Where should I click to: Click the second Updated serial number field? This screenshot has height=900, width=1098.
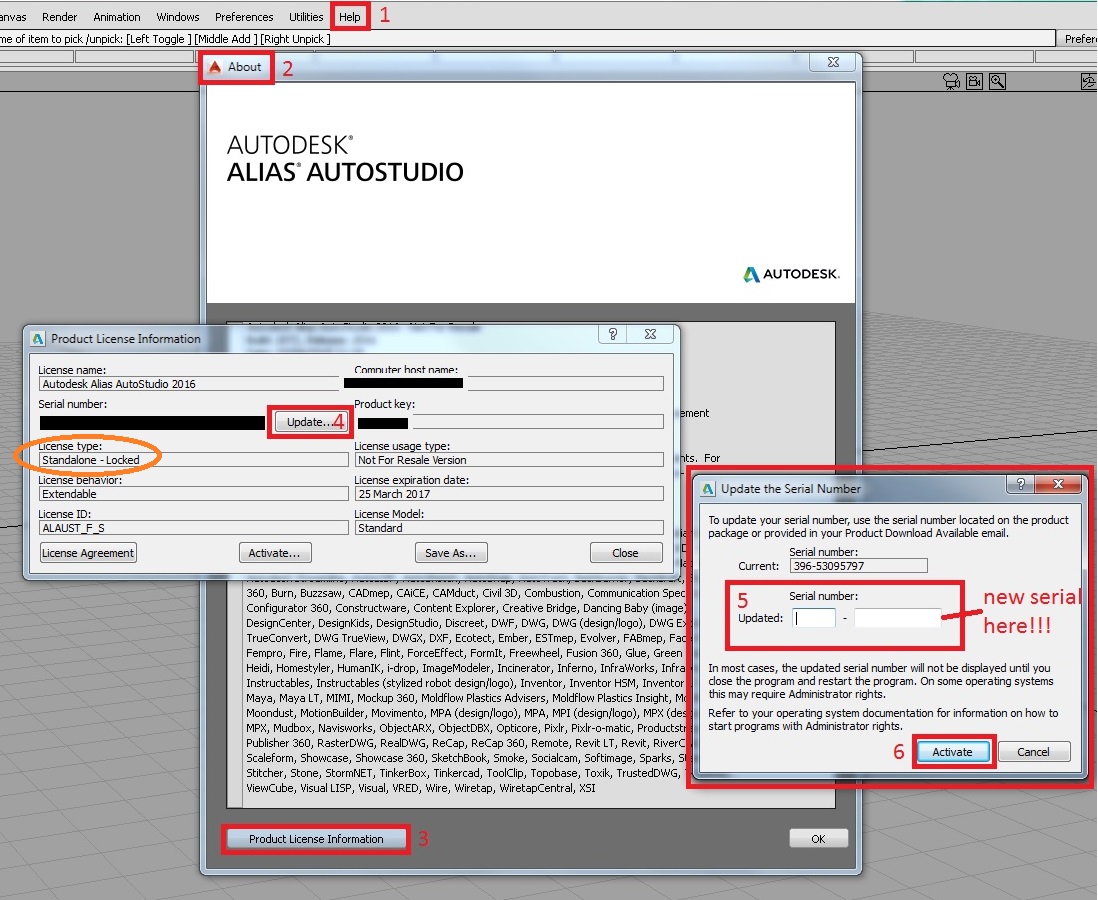[897, 618]
